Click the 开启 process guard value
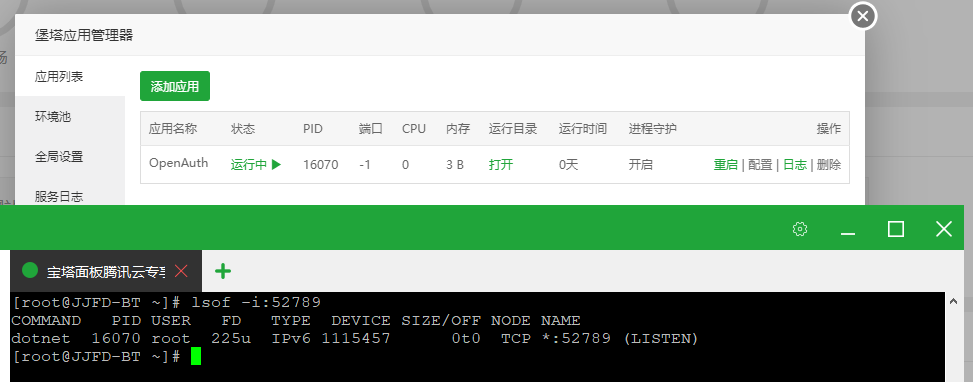 [x=640, y=164]
